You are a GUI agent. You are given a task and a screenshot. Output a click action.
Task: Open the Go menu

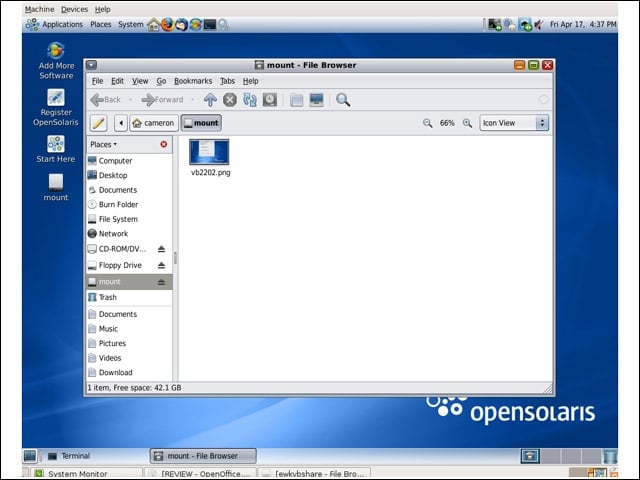point(161,81)
